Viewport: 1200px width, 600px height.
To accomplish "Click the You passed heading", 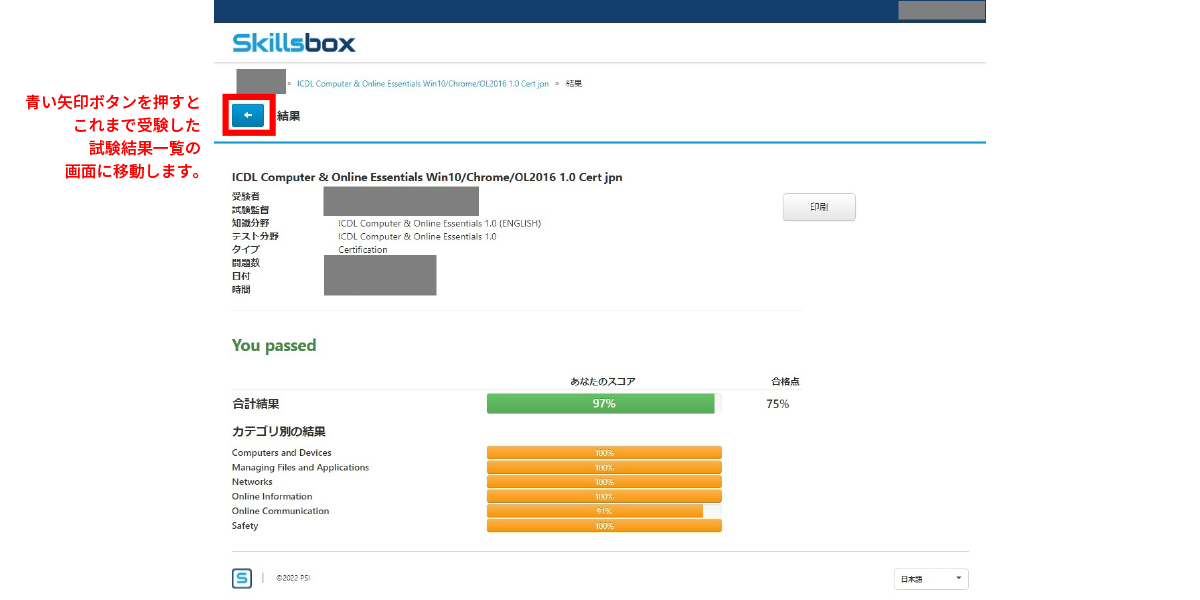I will click(x=274, y=345).
